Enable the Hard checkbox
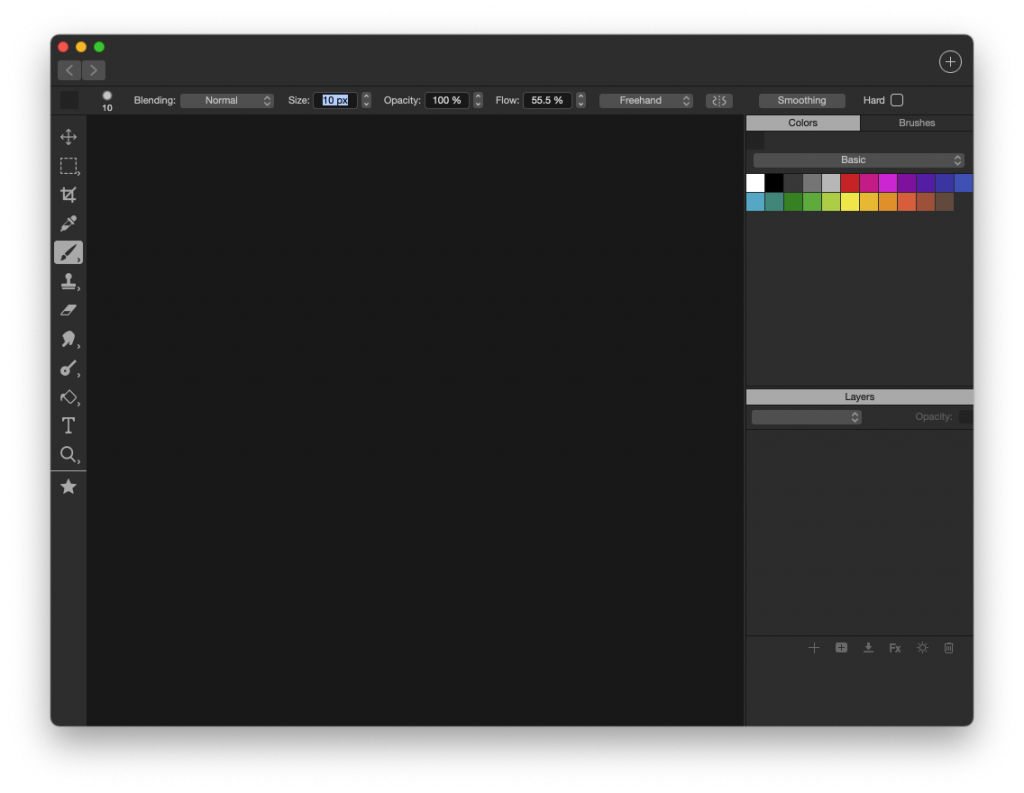 897,100
